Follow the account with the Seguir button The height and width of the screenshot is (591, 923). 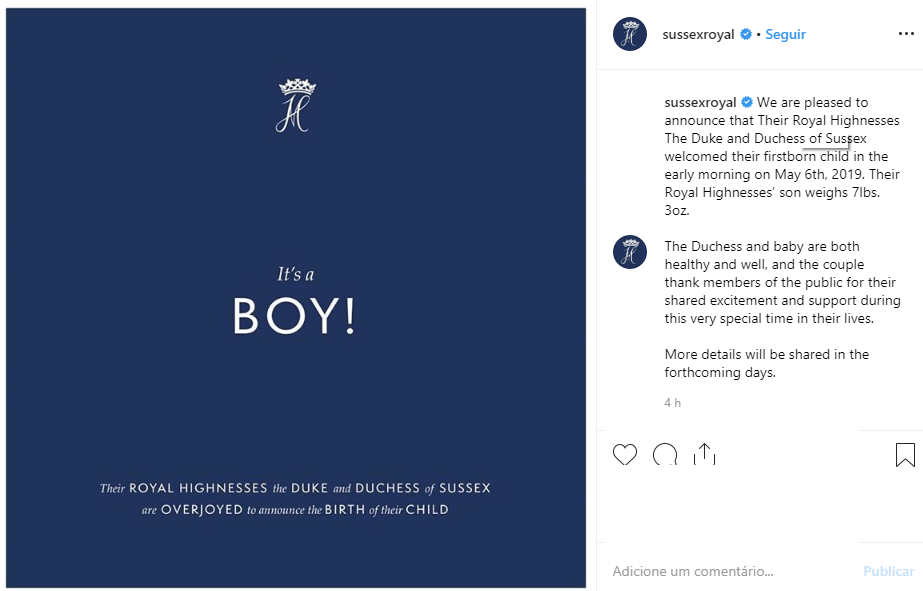point(786,34)
